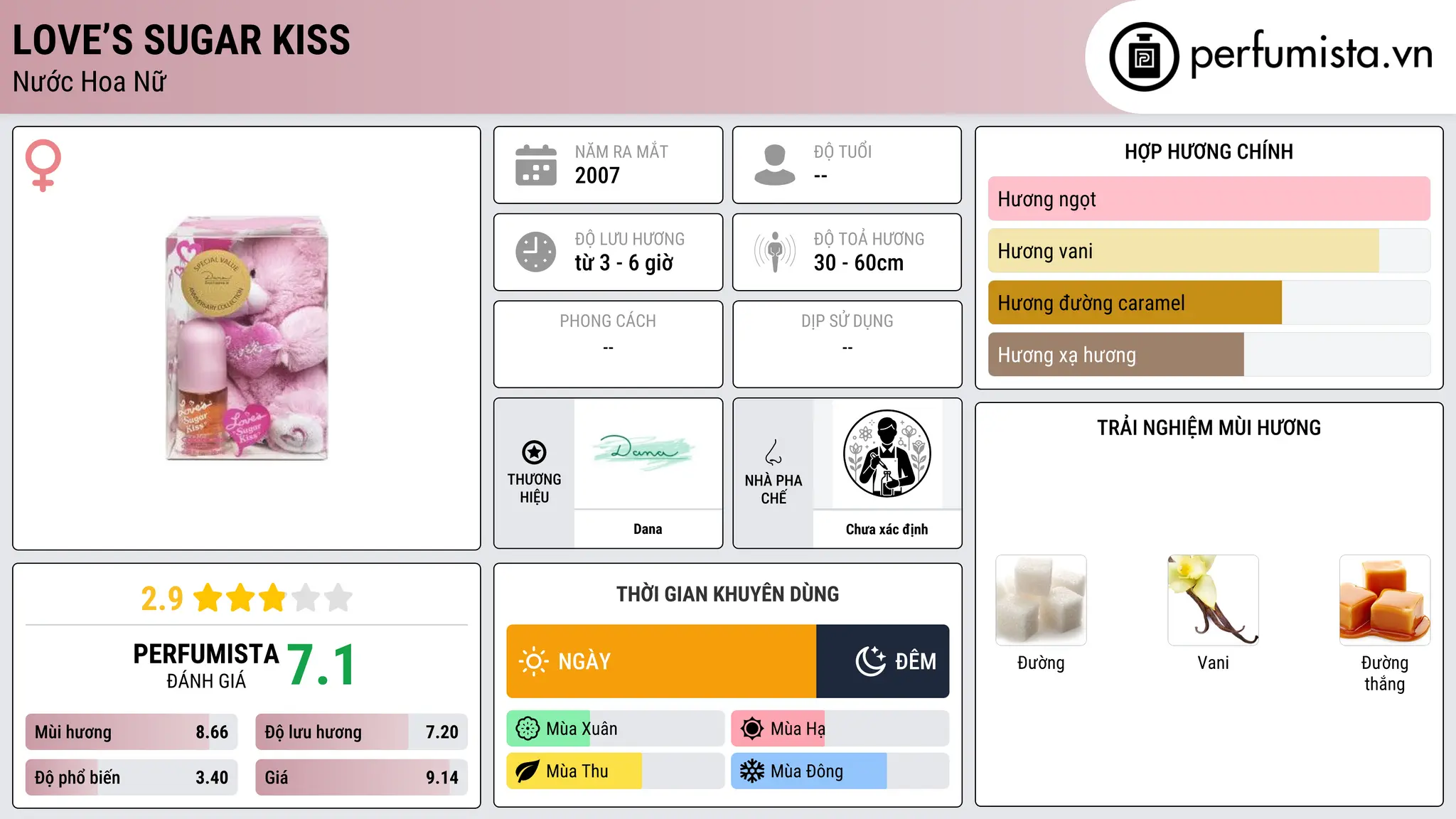Click the Trải nghiệm mùi hương heading
Image resolution: width=1456 pixels, height=819 pixels.
tap(1209, 427)
